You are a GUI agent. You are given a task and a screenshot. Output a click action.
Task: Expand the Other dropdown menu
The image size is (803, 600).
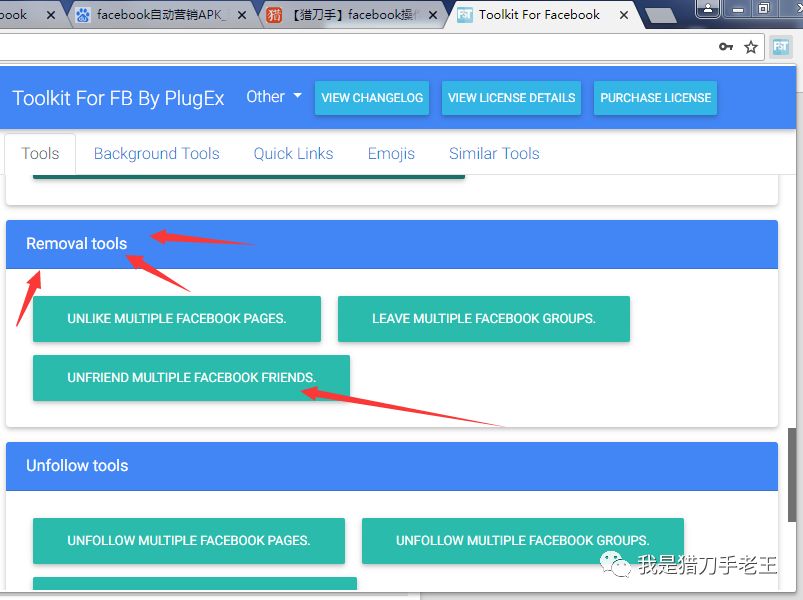click(x=273, y=97)
